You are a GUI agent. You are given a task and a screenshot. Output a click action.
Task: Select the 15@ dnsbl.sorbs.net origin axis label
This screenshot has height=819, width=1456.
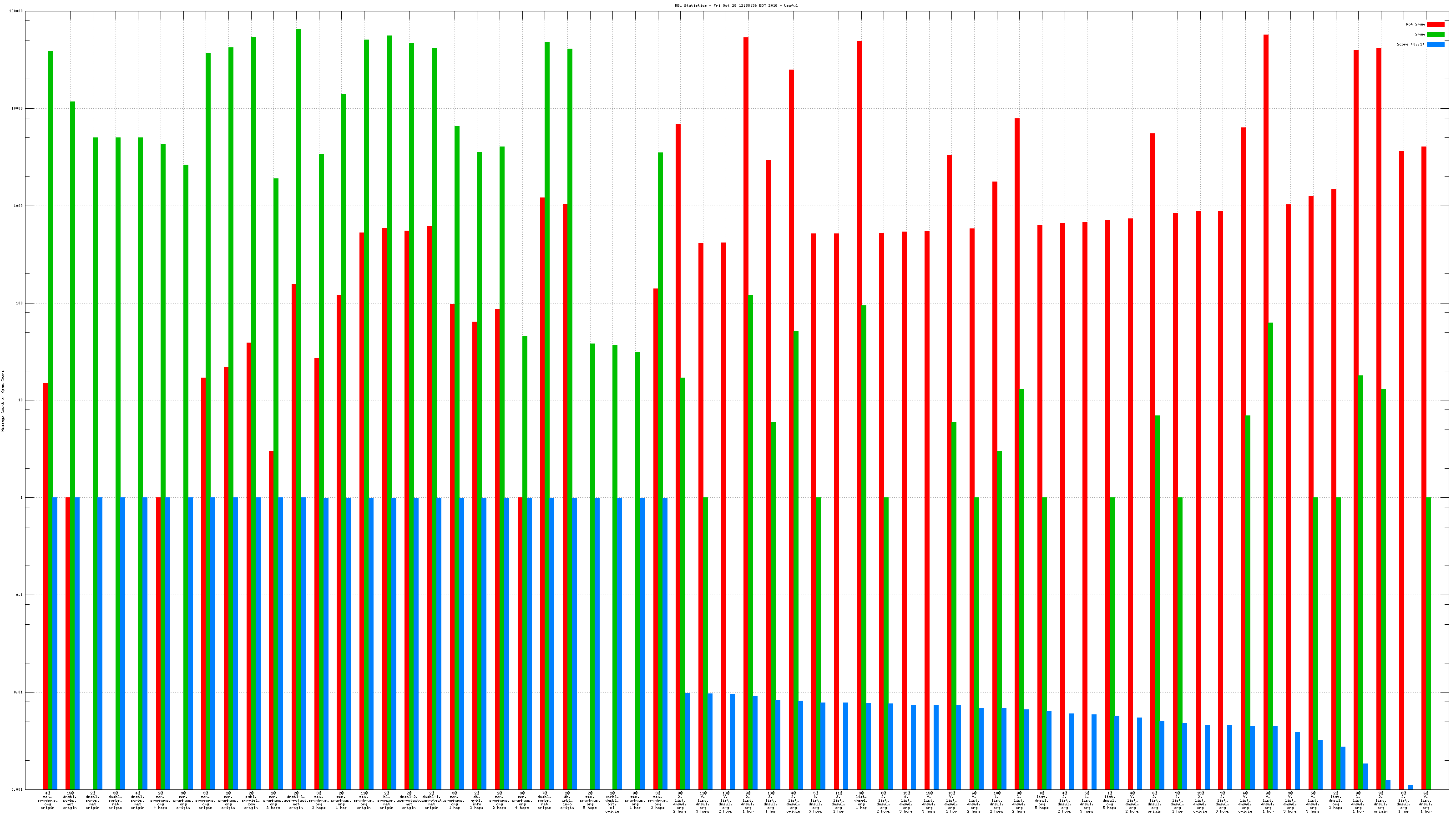70,800
